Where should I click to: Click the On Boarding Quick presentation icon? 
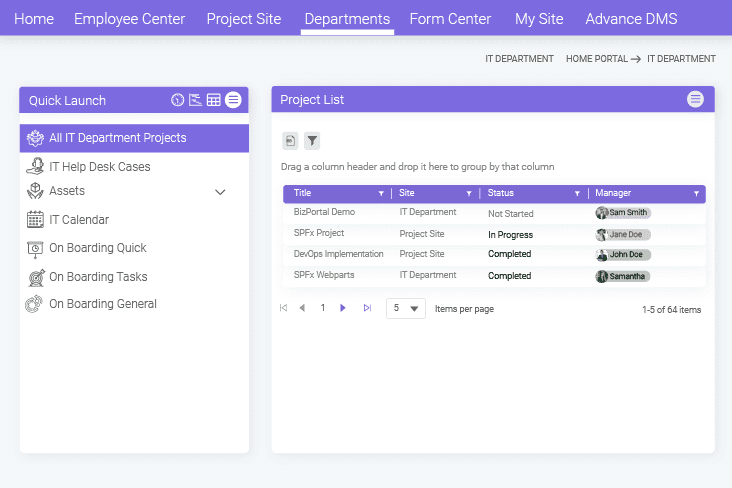(x=35, y=249)
